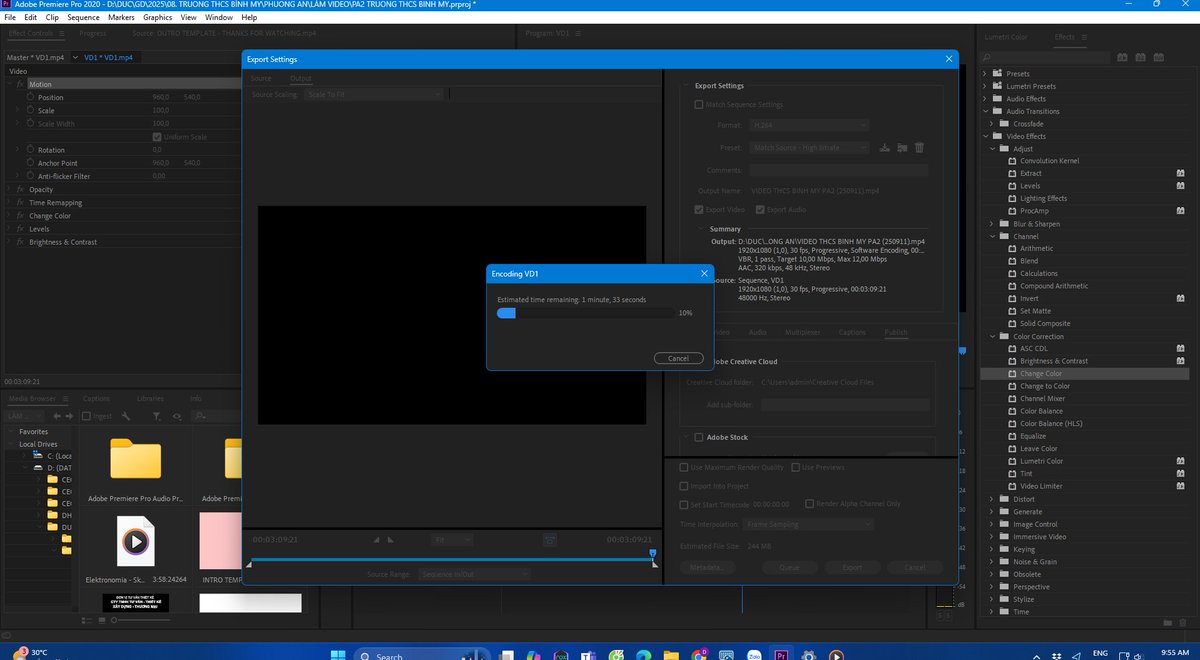Switch to the Lumetri Color tab
Viewport: 1200px width, 660px height.
(x=1006, y=37)
